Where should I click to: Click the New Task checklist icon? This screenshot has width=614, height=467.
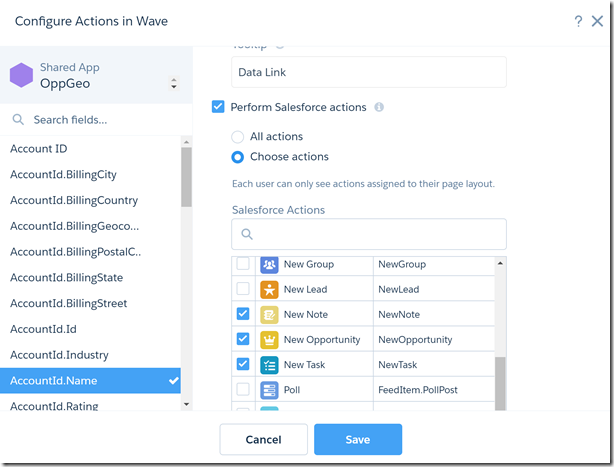[x=269, y=365]
